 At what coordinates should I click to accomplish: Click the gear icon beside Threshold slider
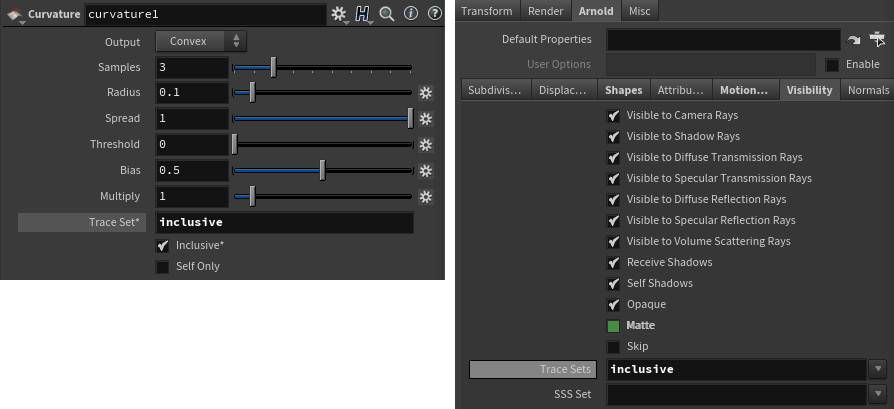[x=425, y=144]
